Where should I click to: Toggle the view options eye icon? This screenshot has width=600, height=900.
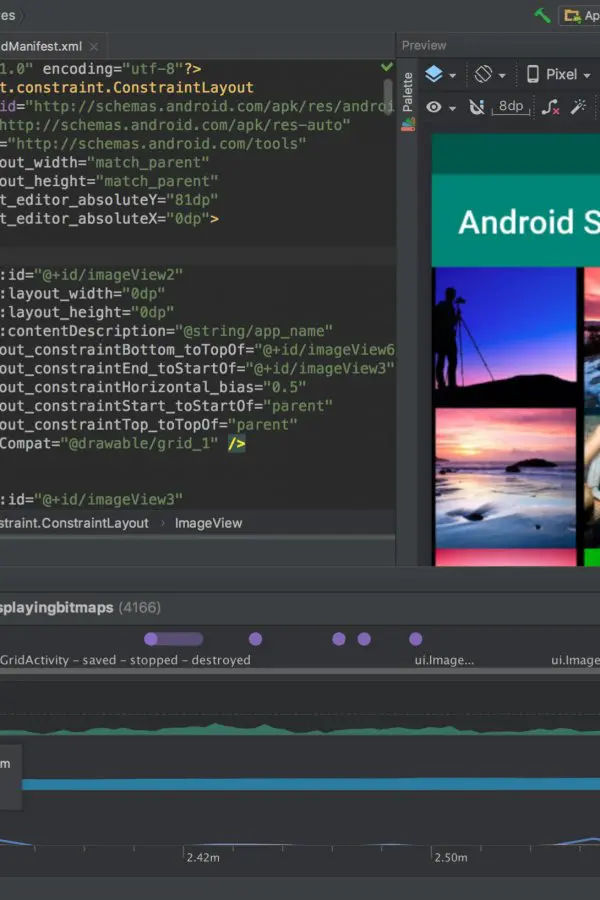434,107
